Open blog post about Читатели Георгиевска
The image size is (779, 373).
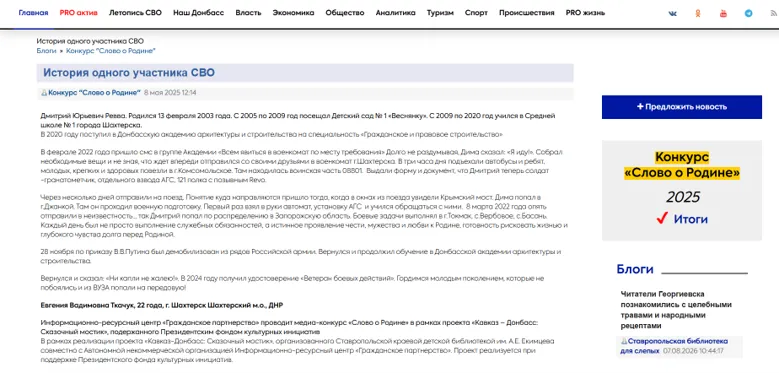click(x=676, y=310)
